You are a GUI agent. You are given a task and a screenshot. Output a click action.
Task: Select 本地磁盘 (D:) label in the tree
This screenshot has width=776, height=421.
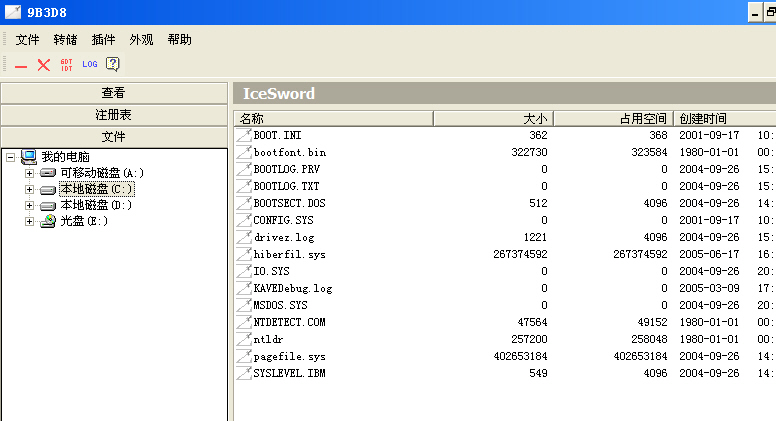click(x=96, y=205)
